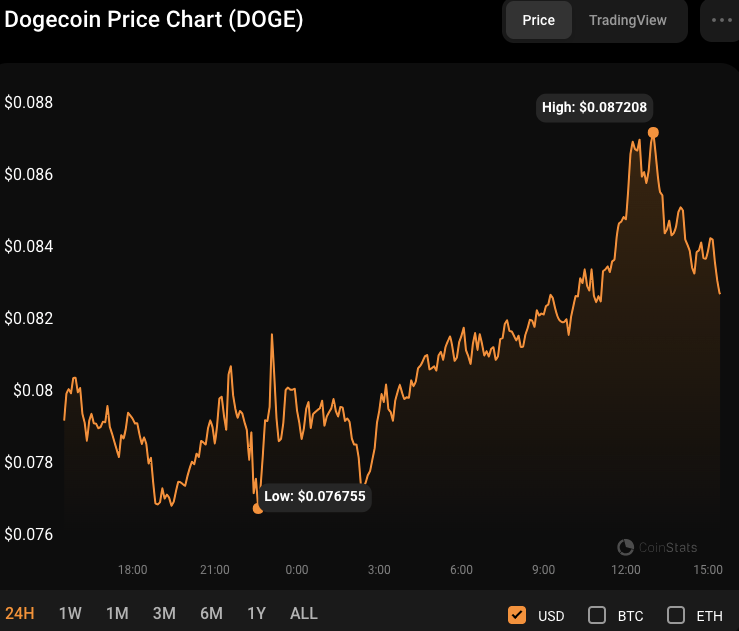Viewport: 739px width, 631px height.
Task: Open the three-dot more options menu
Action: pos(721,20)
